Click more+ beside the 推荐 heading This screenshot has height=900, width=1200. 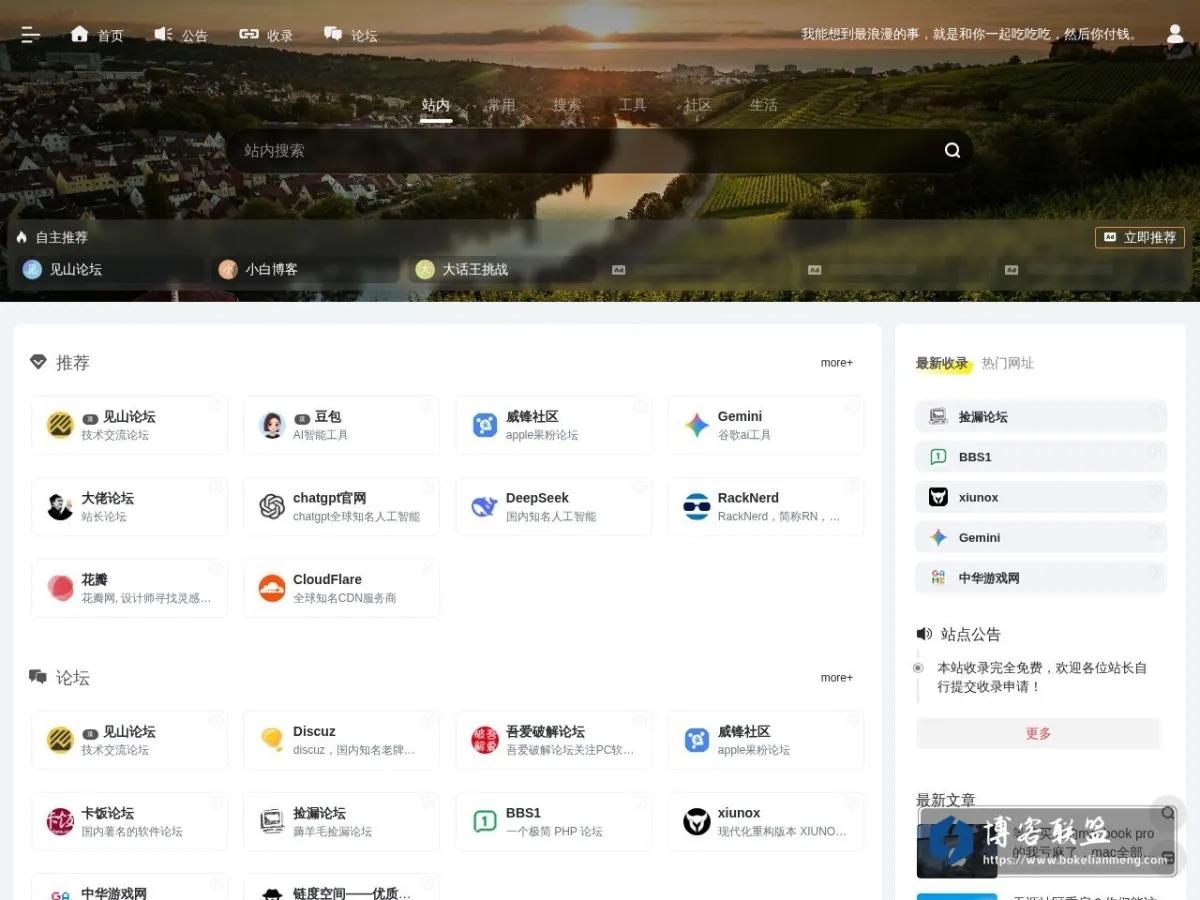837,363
